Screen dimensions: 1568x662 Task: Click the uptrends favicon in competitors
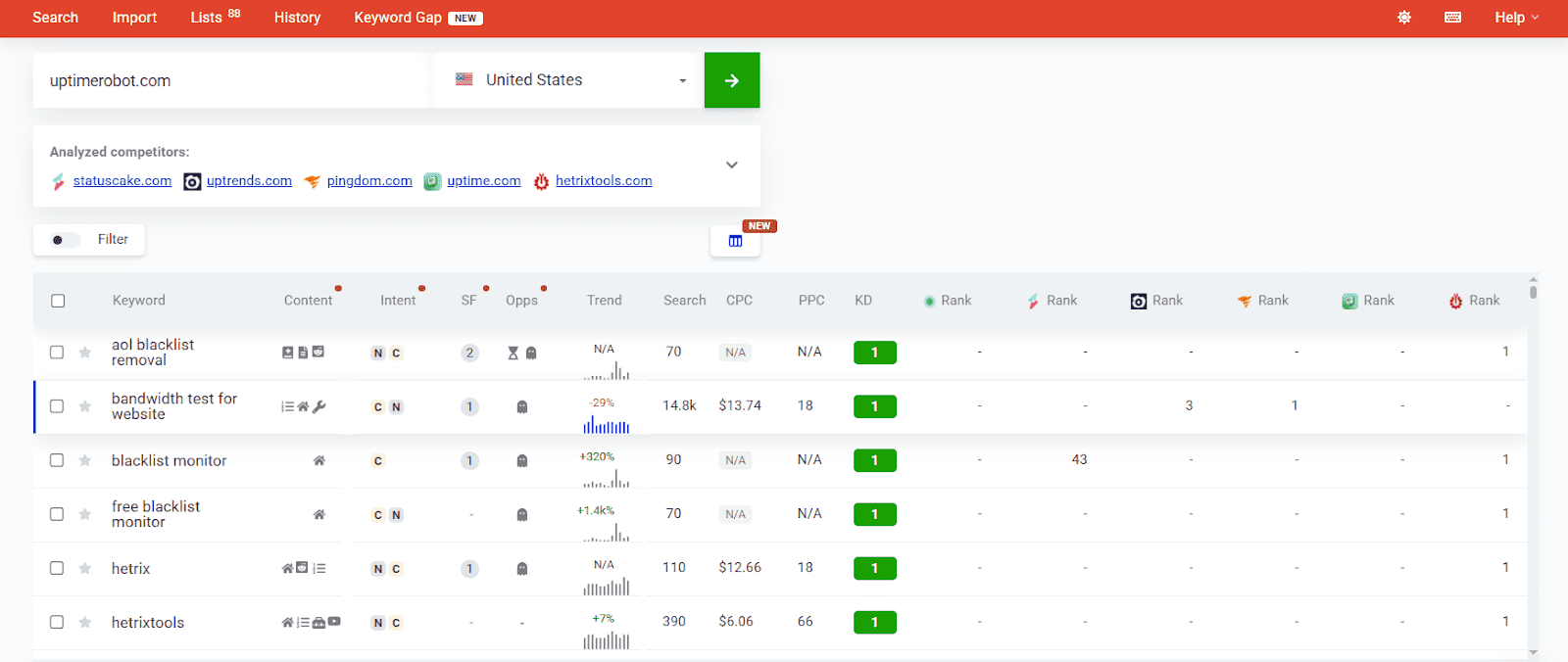coord(192,181)
